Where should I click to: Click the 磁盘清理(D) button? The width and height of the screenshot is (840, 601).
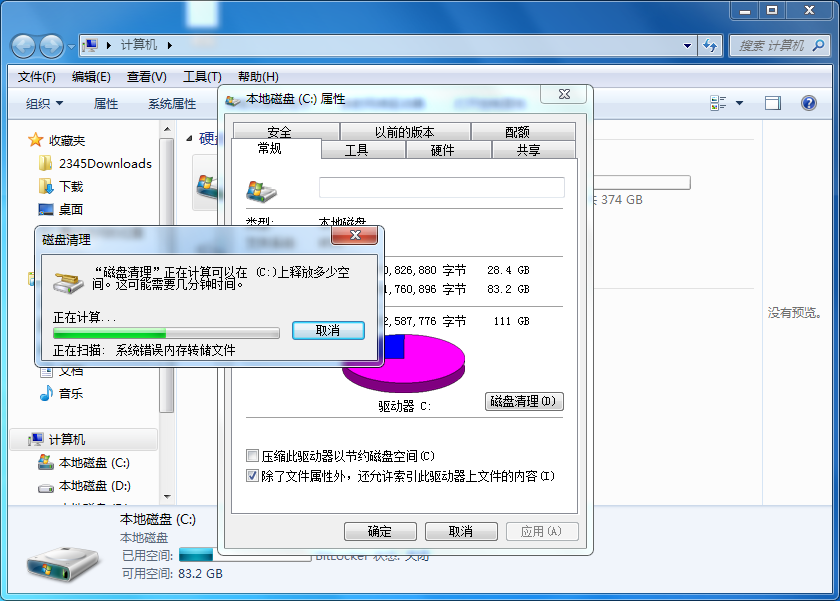click(x=524, y=401)
